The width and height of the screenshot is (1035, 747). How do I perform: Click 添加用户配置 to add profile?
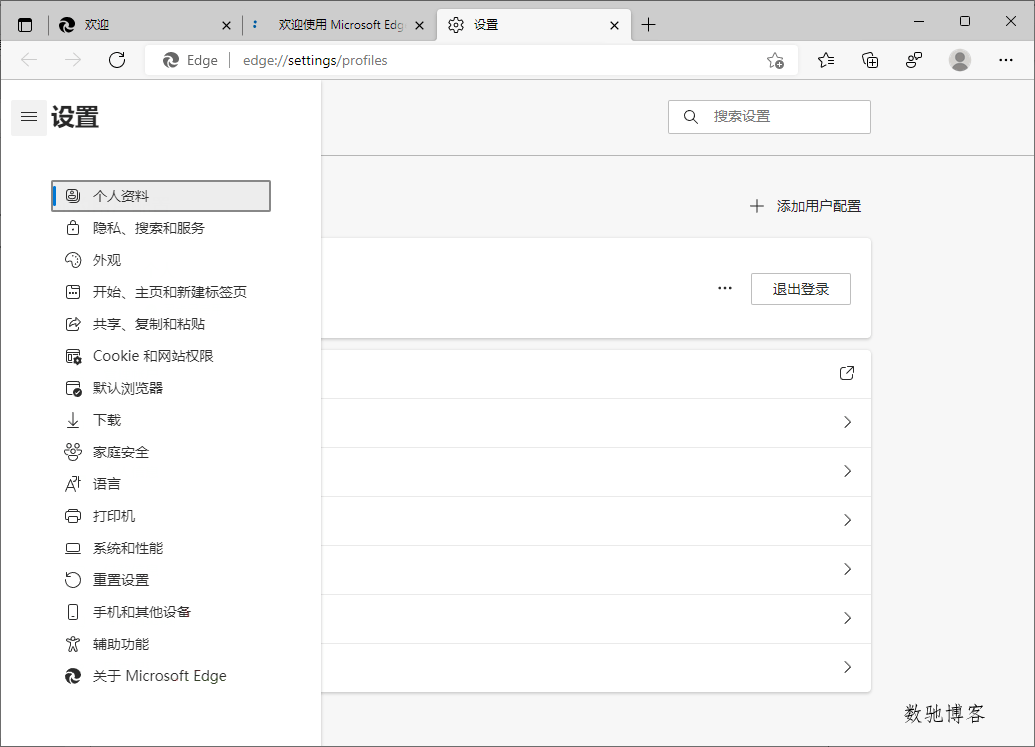click(805, 207)
